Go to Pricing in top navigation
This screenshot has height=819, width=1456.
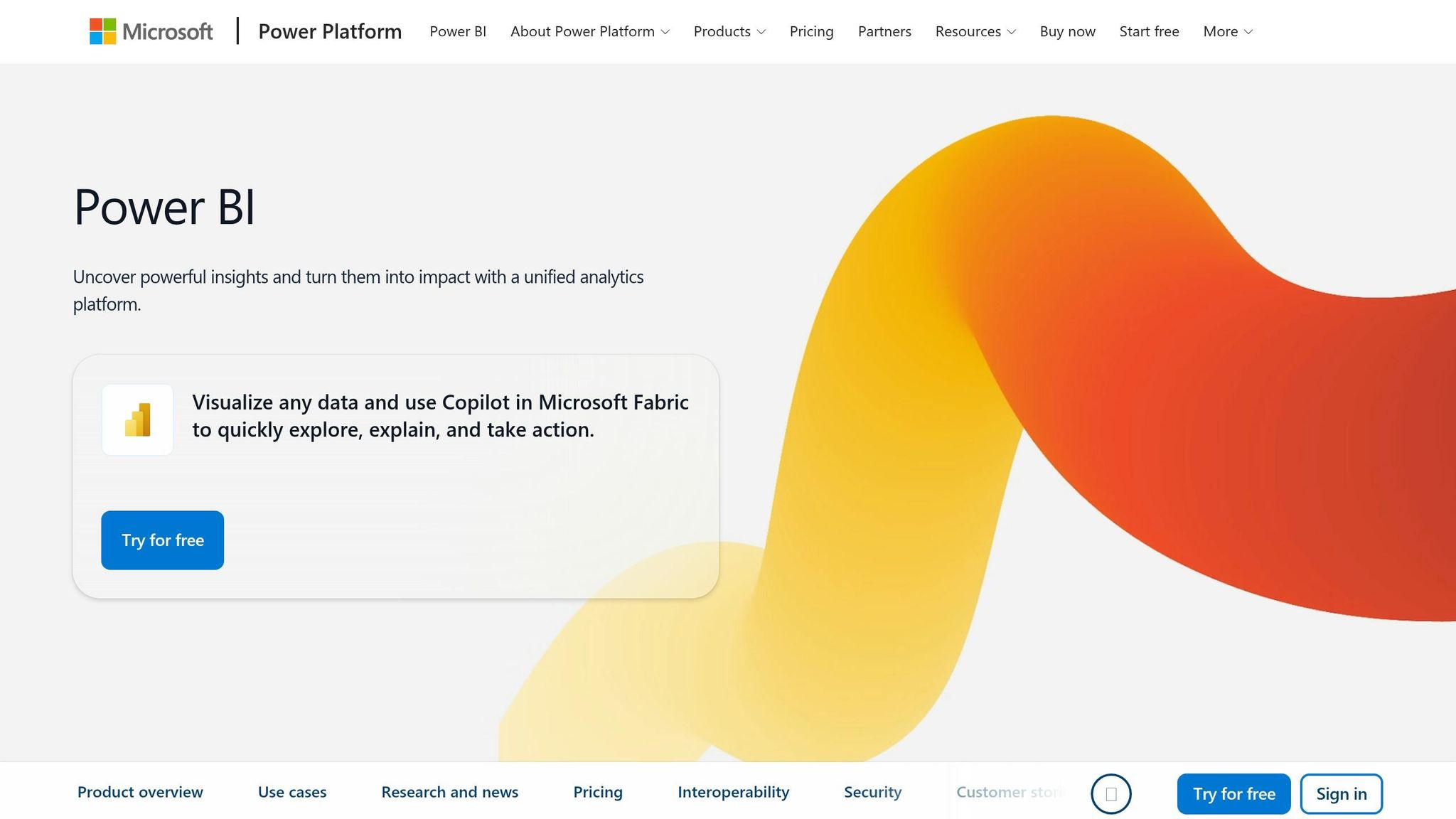click(x=811, y=31)
